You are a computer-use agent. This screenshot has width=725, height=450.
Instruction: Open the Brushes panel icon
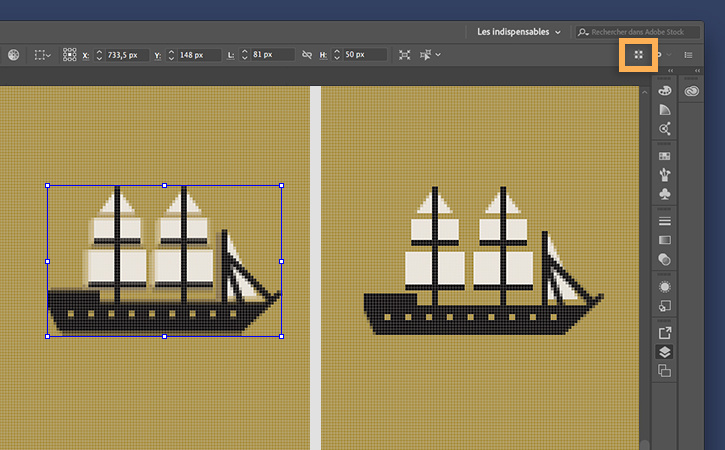664,175
